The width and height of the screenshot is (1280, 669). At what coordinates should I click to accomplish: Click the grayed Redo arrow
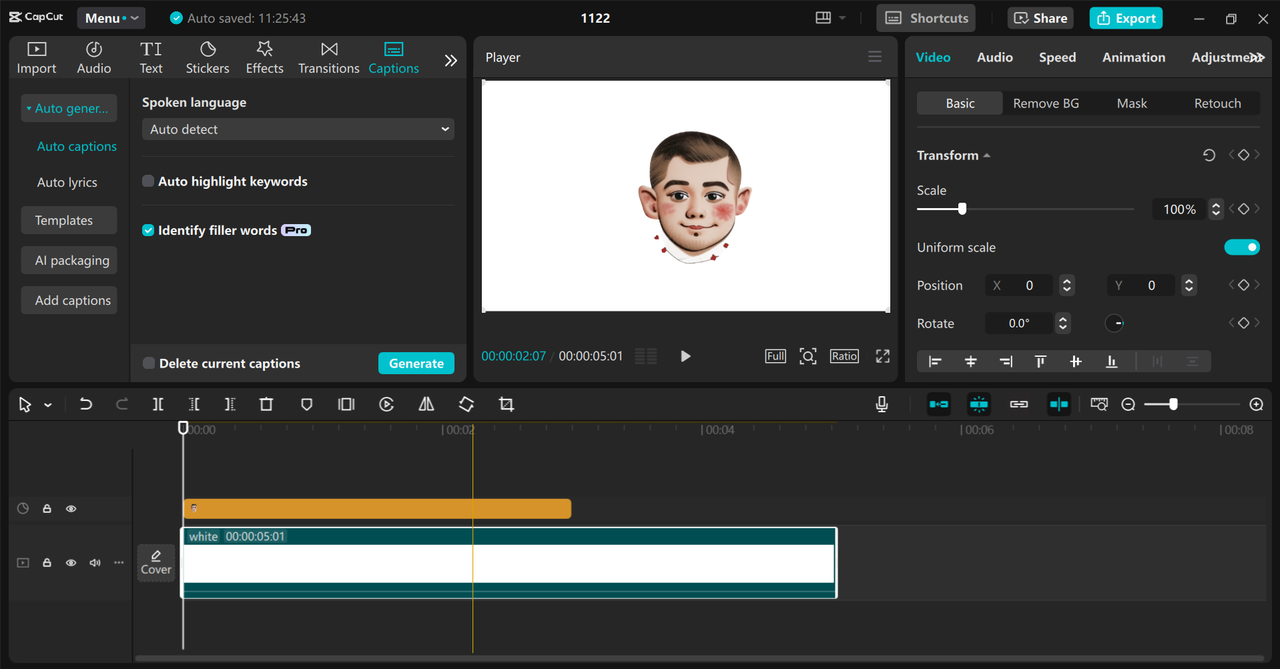tap(122, 404)
